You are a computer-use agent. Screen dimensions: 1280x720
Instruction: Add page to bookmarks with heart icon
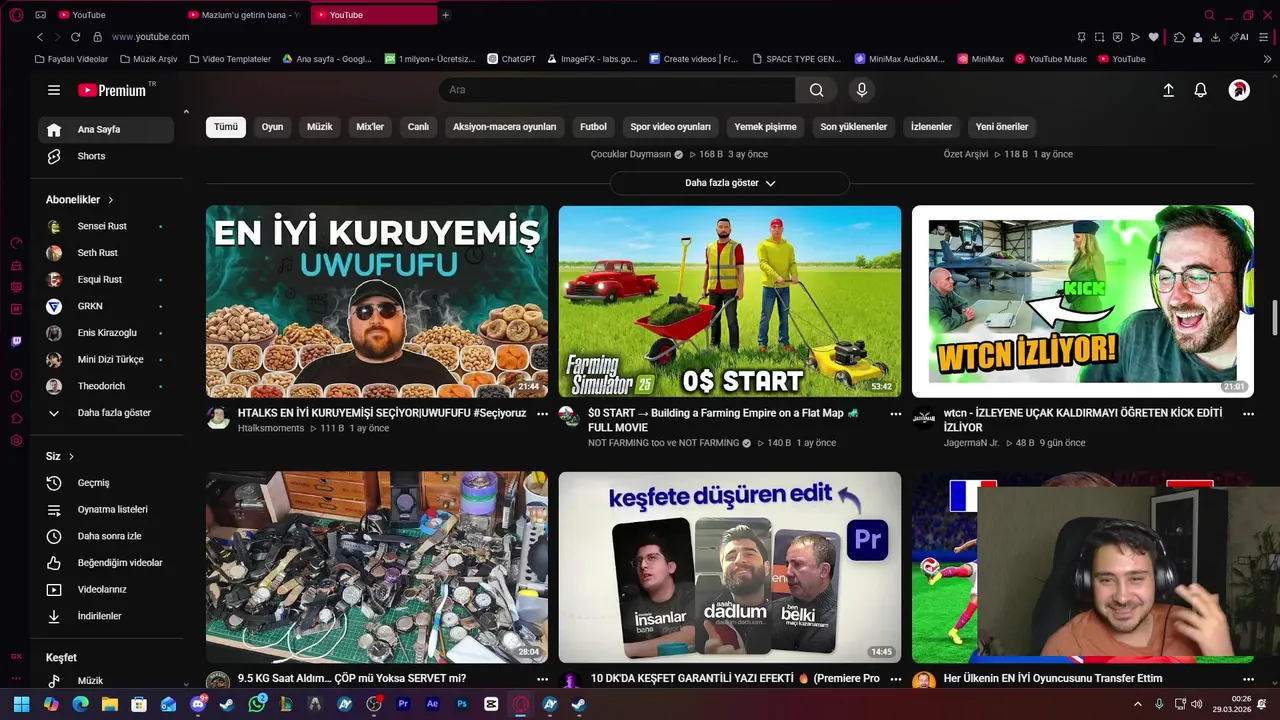(1153, 37)
